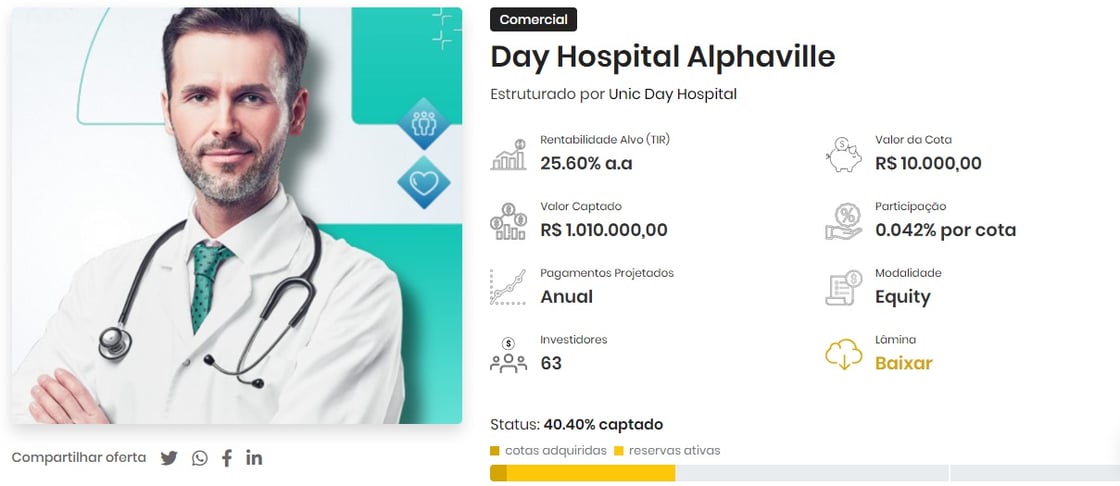Image resolution: width=1120 pixels, height=486 pixels.
Task: Click the heart icon on the photo
Action: click(x=423, y=183)
